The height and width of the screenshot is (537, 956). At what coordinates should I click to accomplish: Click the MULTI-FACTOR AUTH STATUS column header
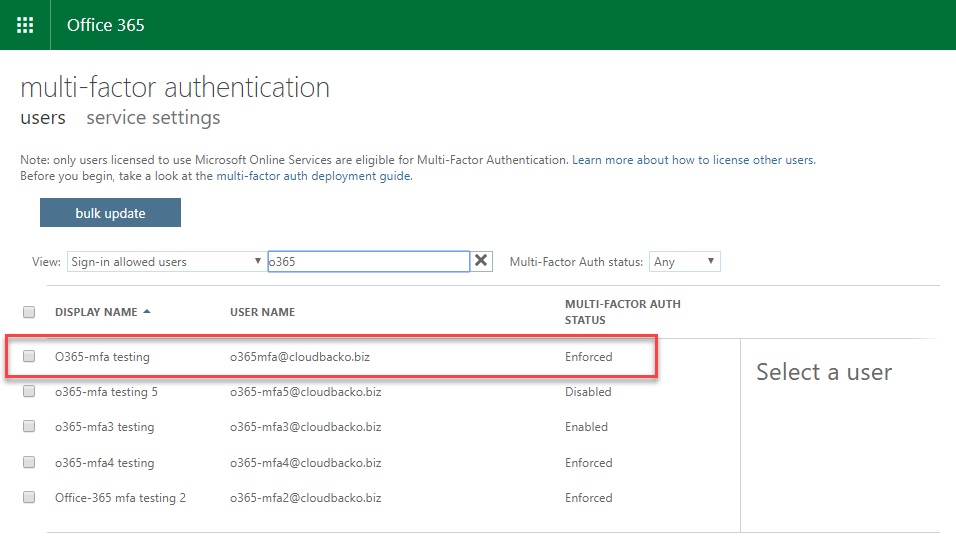622,312
